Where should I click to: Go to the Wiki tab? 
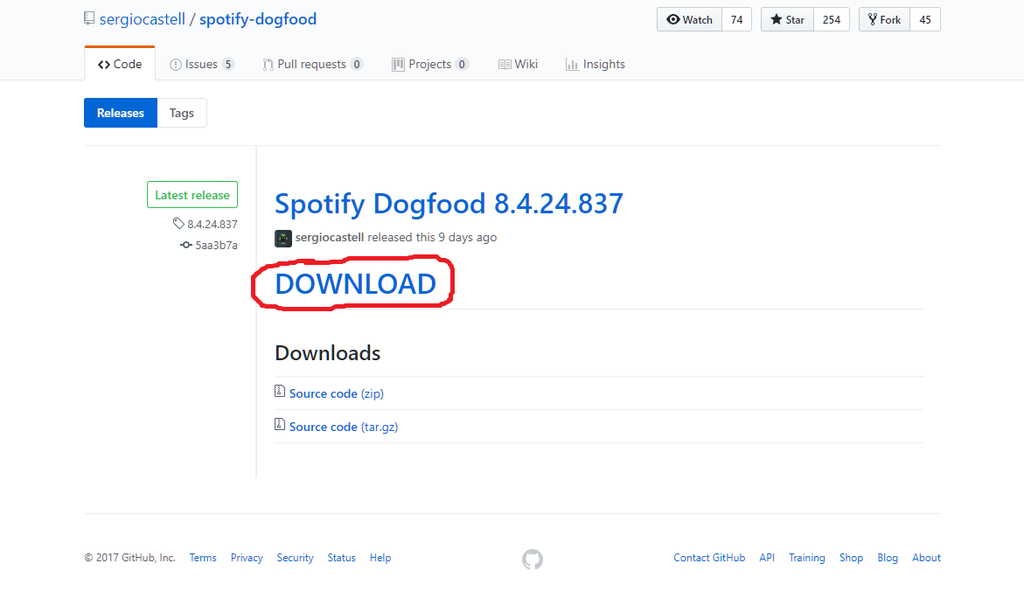pyautogui.click(x=518, y=64)
